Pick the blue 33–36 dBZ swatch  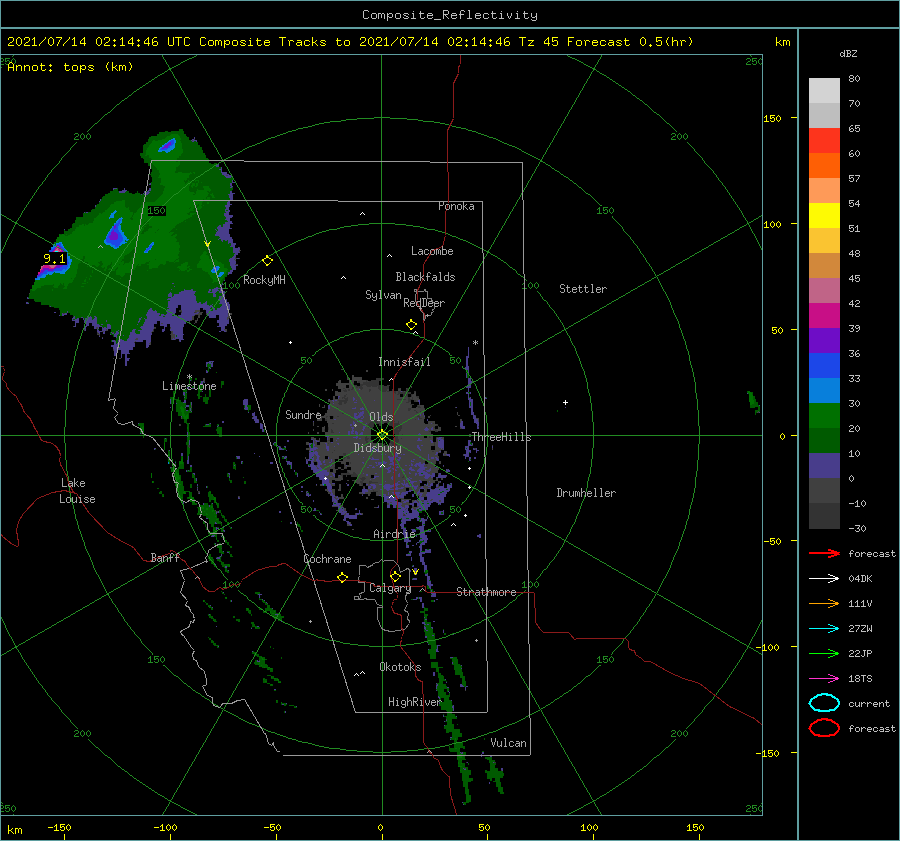(x=824, y=365)
